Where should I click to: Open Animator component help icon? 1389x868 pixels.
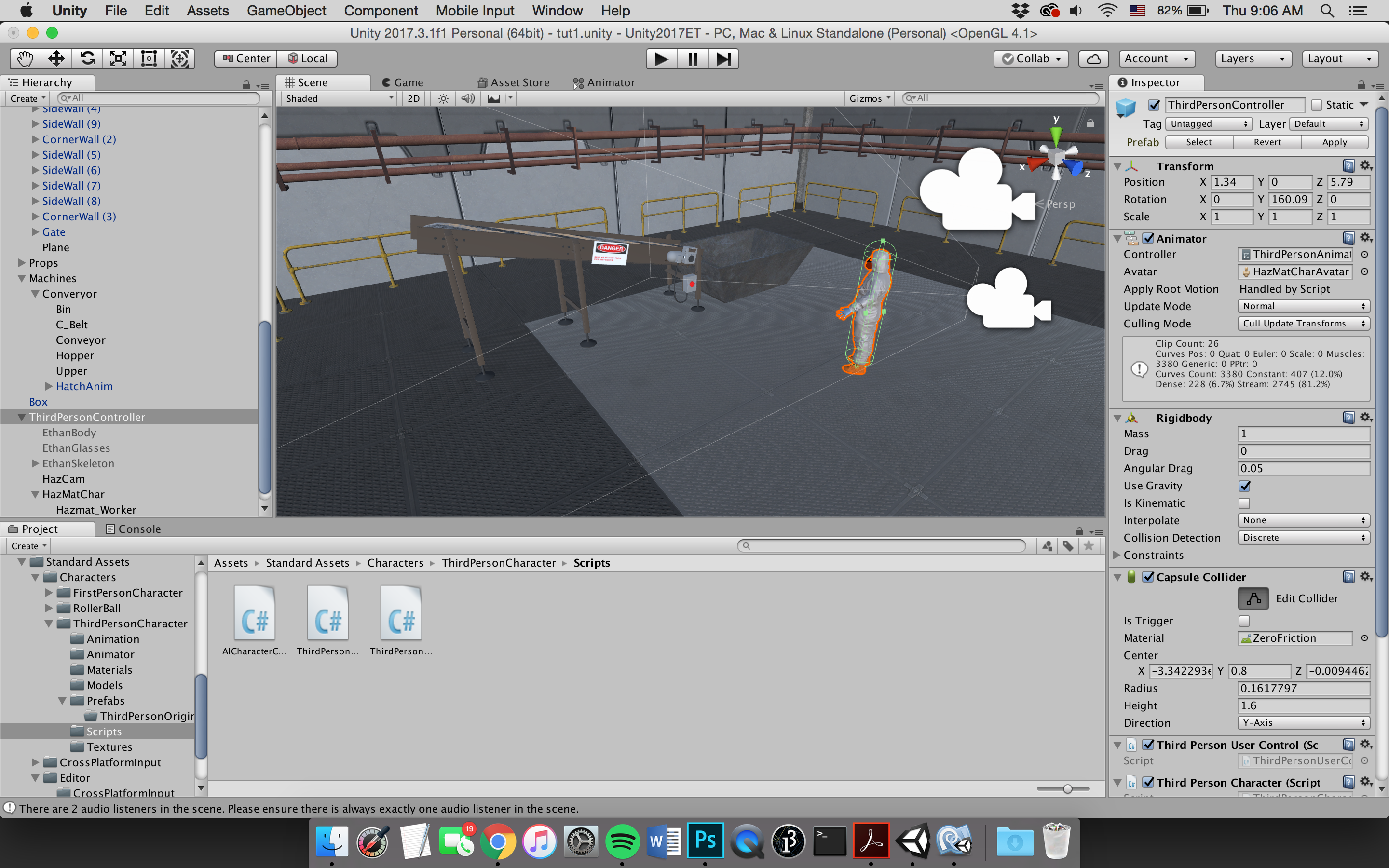[1349, 238]
